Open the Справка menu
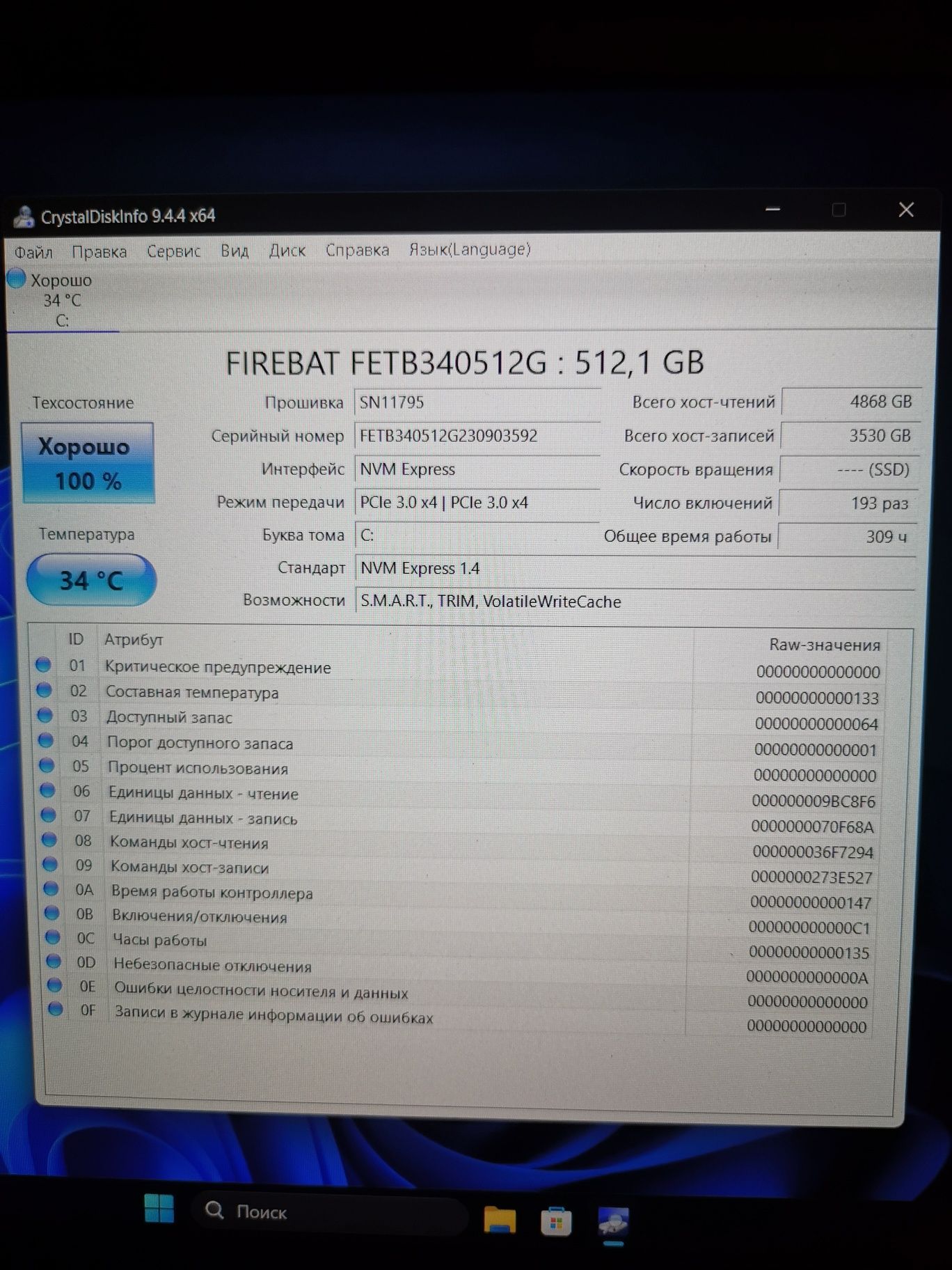952x1270 pixels. pyautogui.click(x=357, y=249)
